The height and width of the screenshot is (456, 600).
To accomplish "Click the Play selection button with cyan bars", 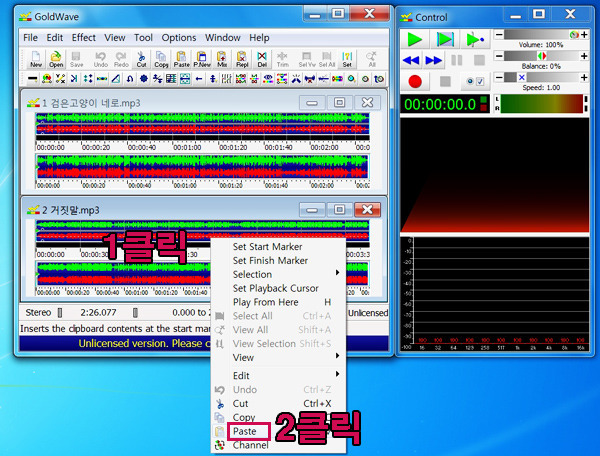I will point(445,39).
